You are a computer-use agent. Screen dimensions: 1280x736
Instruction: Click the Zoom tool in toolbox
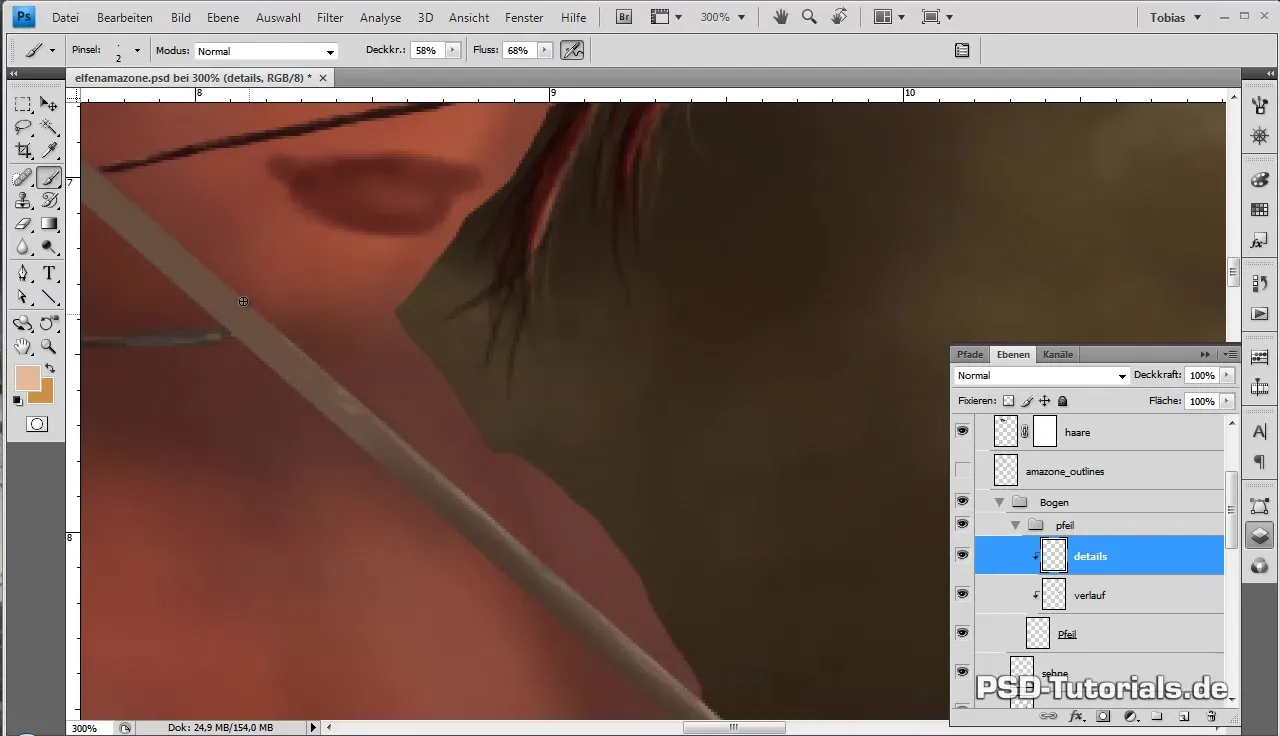[48, 347]
